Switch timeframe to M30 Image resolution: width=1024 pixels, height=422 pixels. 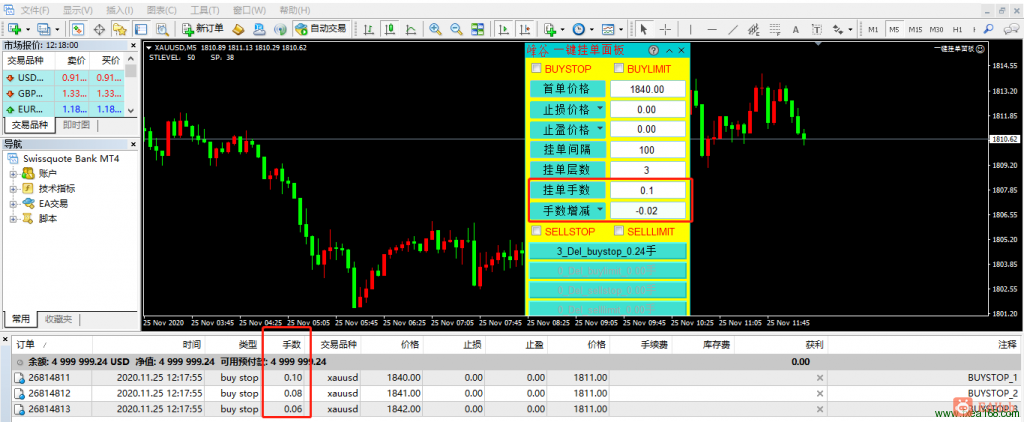[x=936, y=29]
